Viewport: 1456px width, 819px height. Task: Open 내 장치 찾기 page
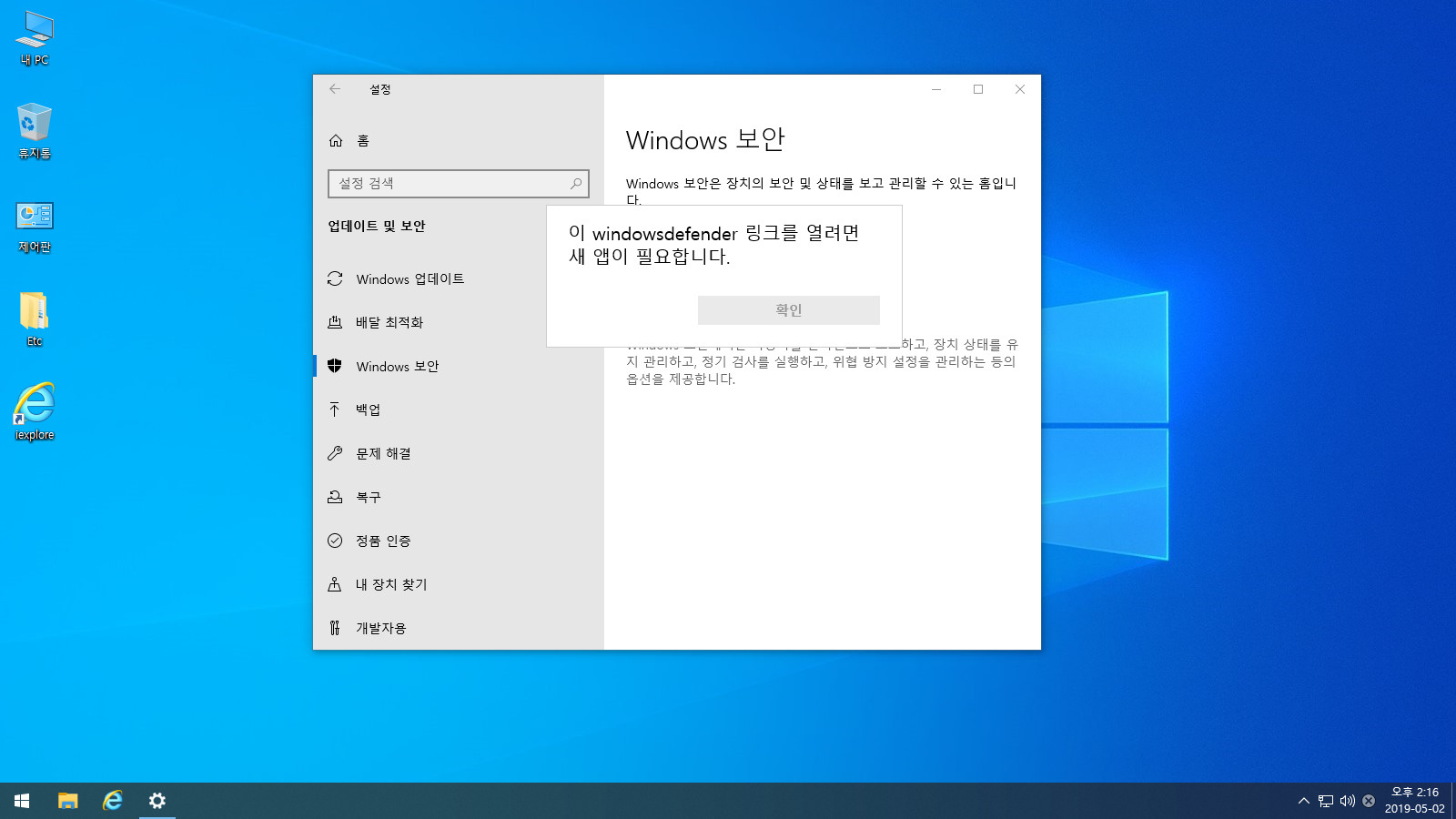[x=459, y=584]
